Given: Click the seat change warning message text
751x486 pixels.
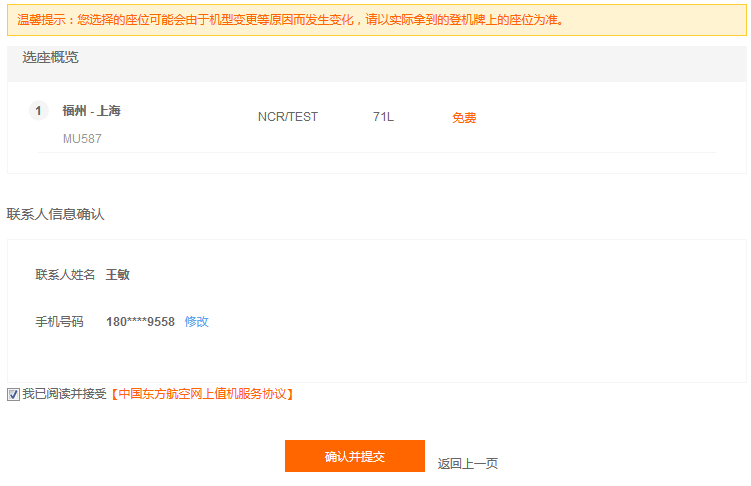Looking at the screenshot, I should pos(320,19).
